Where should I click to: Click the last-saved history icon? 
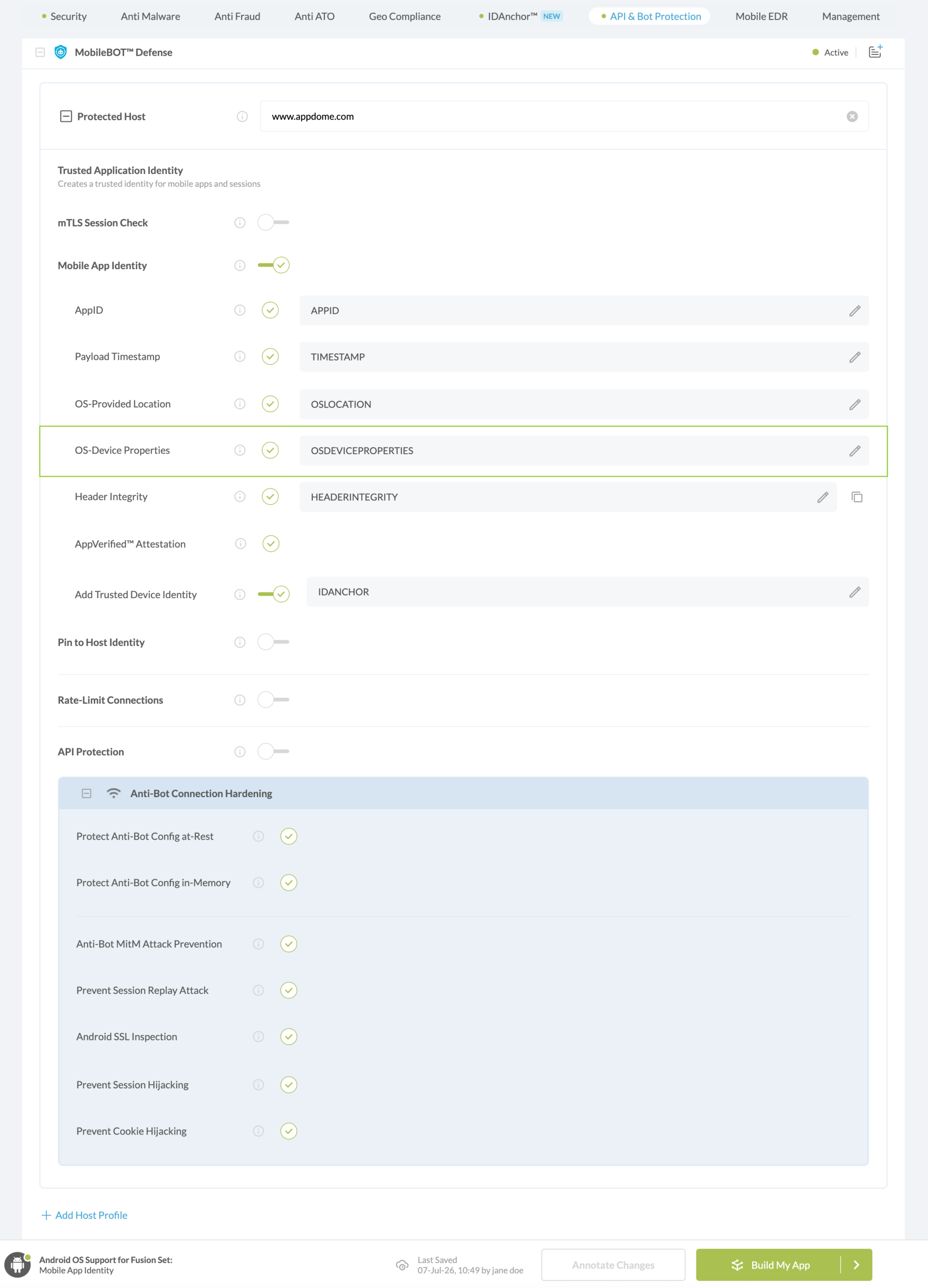402,1265
